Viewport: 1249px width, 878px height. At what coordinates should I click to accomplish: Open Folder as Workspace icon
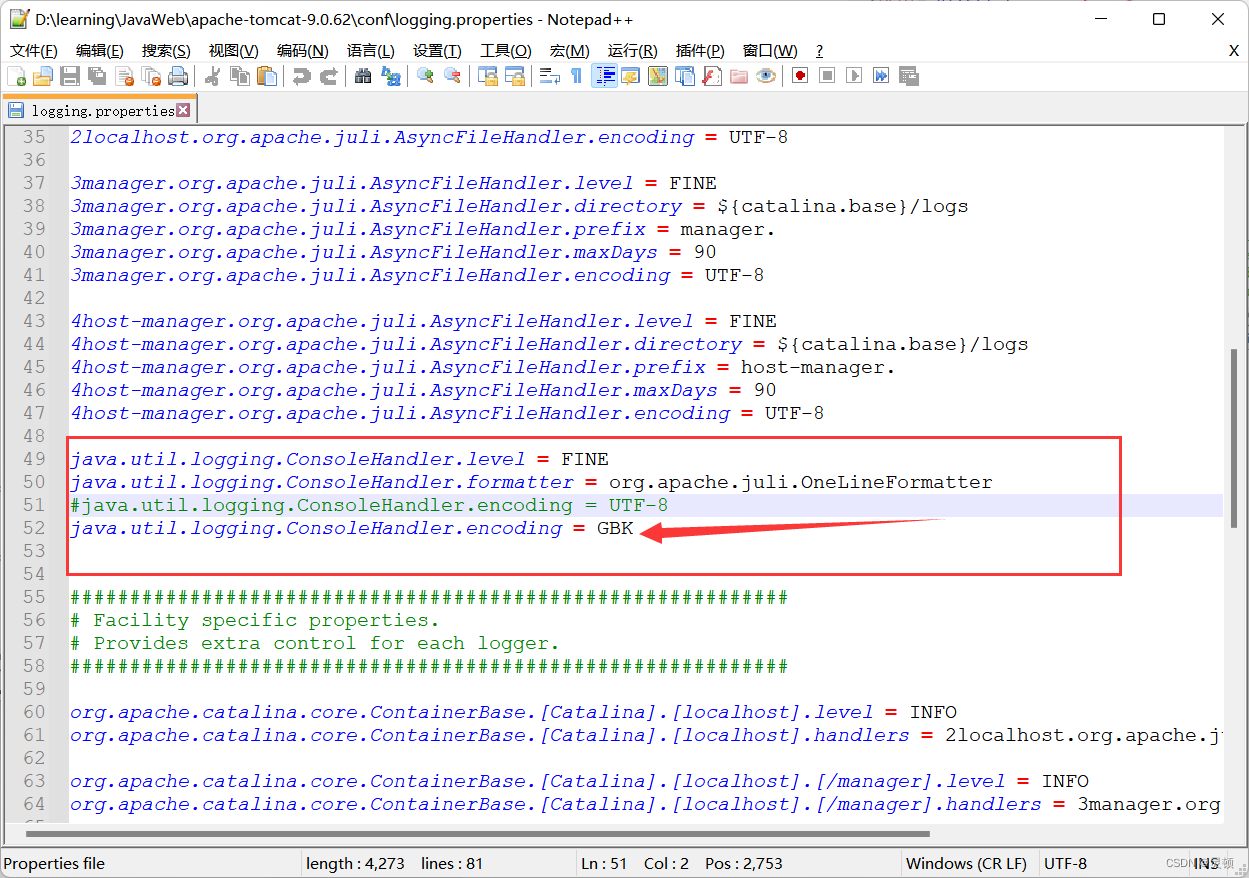[739, 76]
